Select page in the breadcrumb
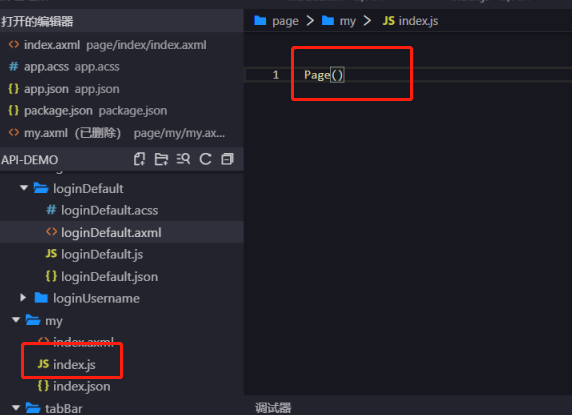572x415 pixels. 285,21
